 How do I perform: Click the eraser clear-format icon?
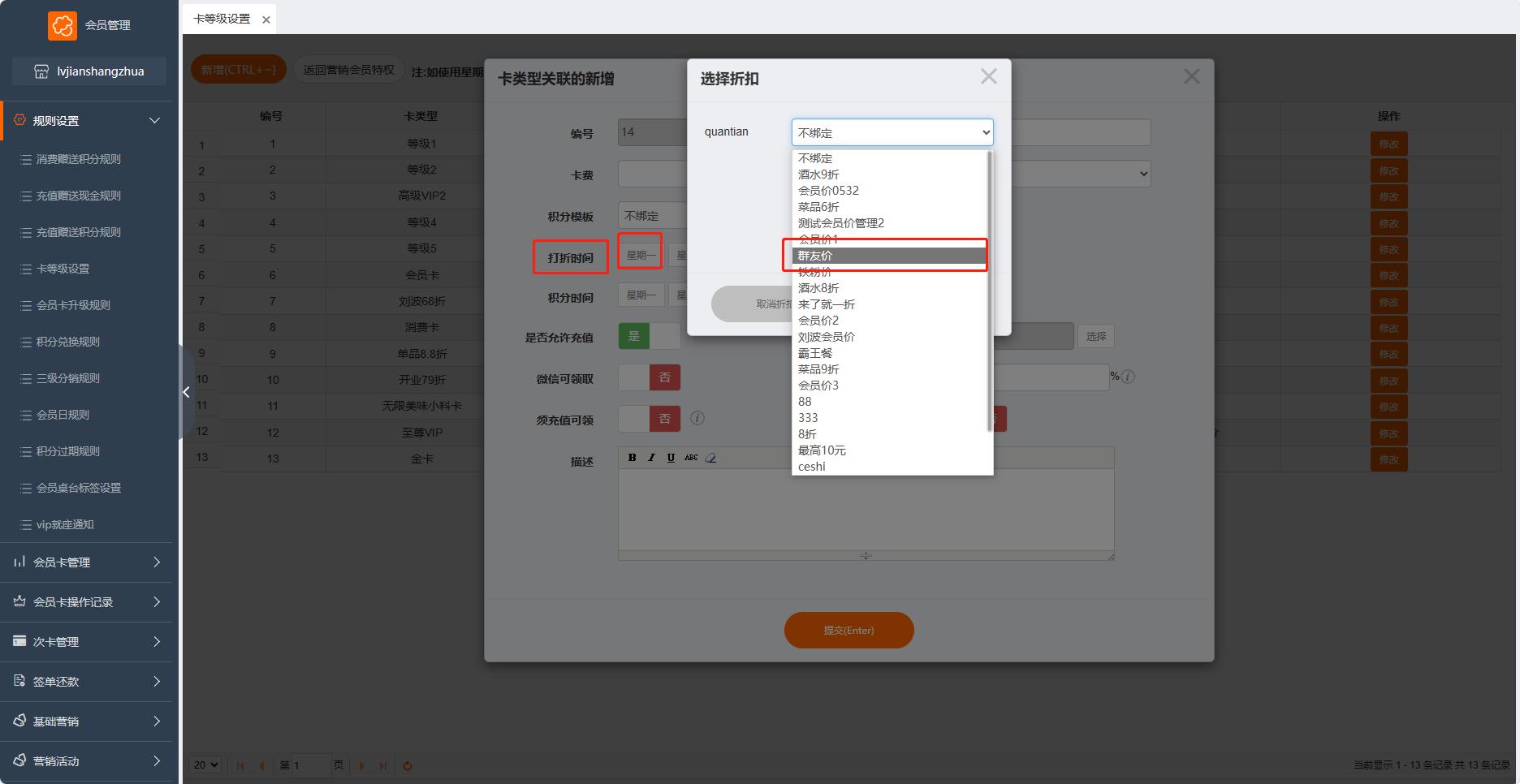point(710,458)
